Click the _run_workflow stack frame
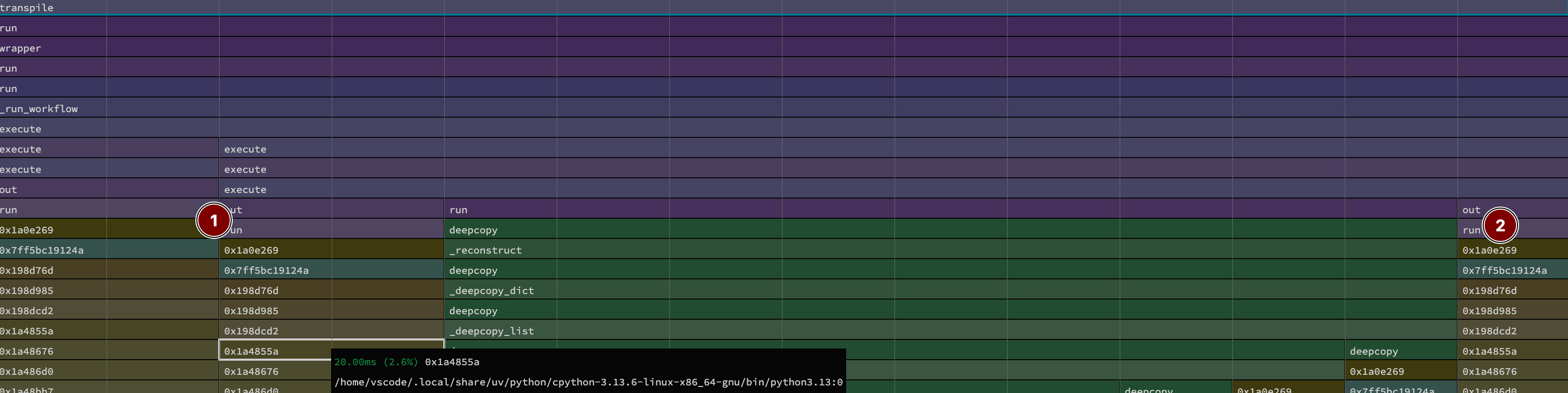The image size is (1568, 393). [784, 109]
